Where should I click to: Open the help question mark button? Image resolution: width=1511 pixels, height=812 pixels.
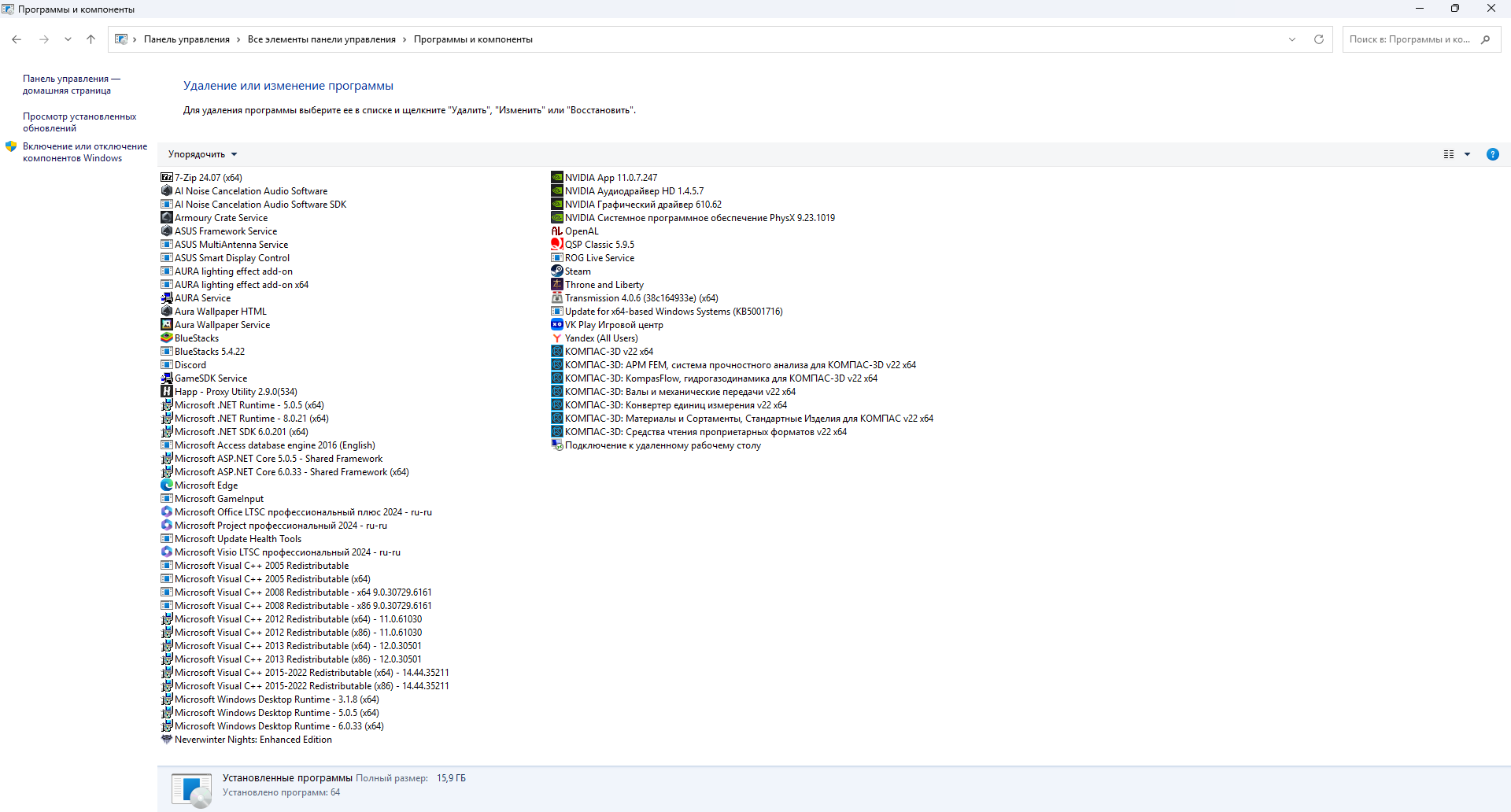(x=1492, y=154)
